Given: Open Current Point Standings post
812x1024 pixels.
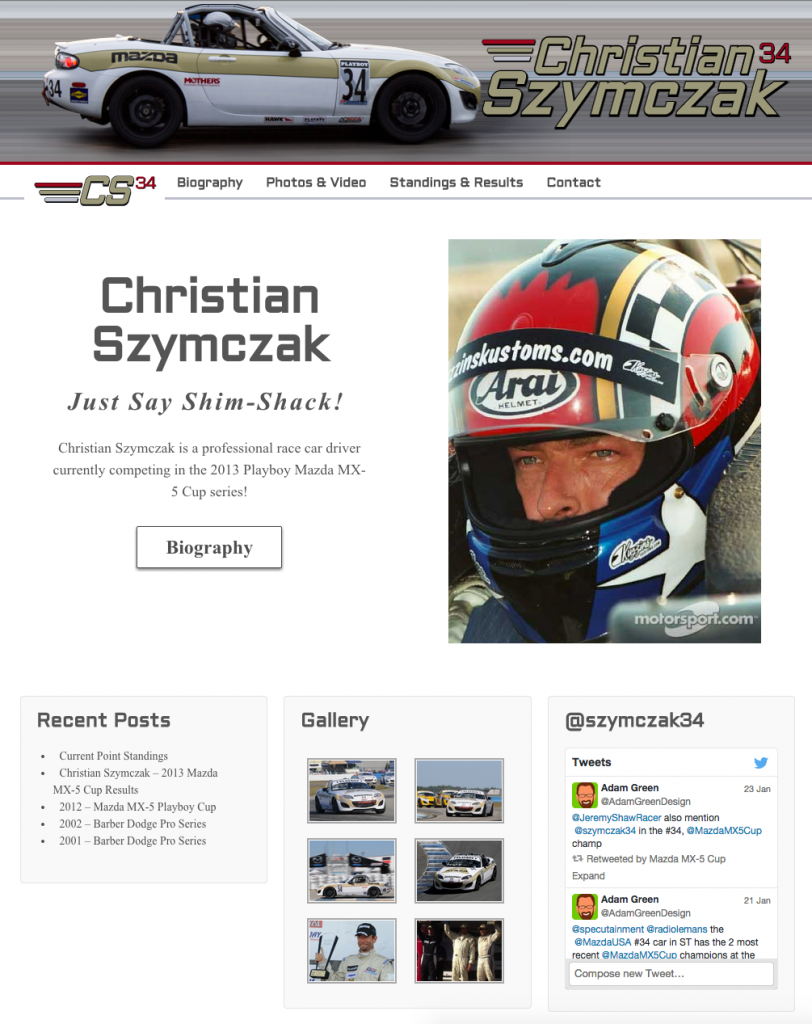Looking at the screenshot, I should pos(113,756).
